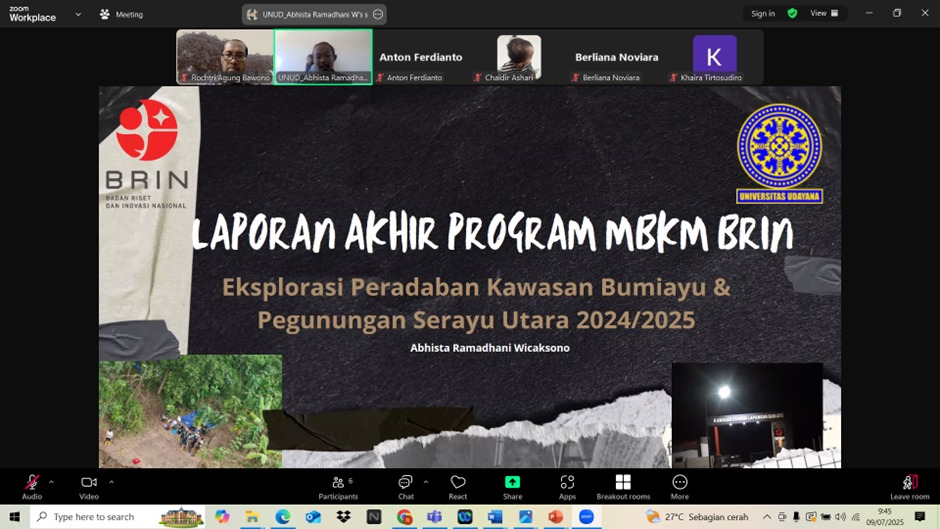Select Berliana Noviara participant tile
The width and height of the screenshot is (940, 529).
point(616,57)
